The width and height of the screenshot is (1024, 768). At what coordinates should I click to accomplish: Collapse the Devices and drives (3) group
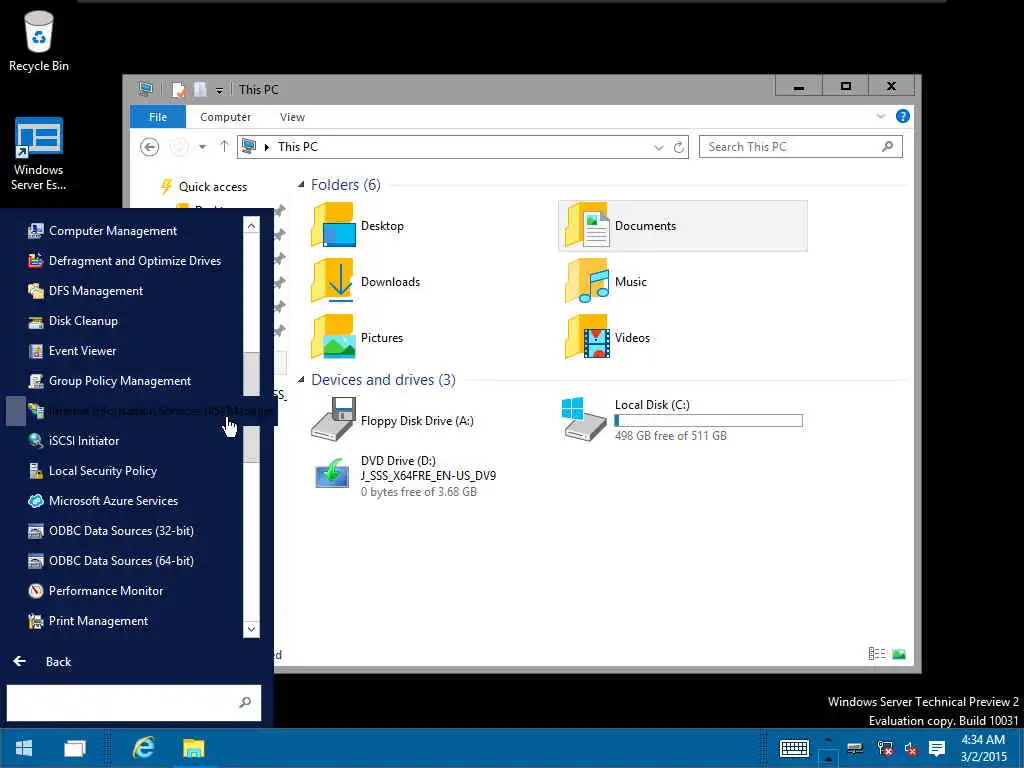tap(301, 379)
